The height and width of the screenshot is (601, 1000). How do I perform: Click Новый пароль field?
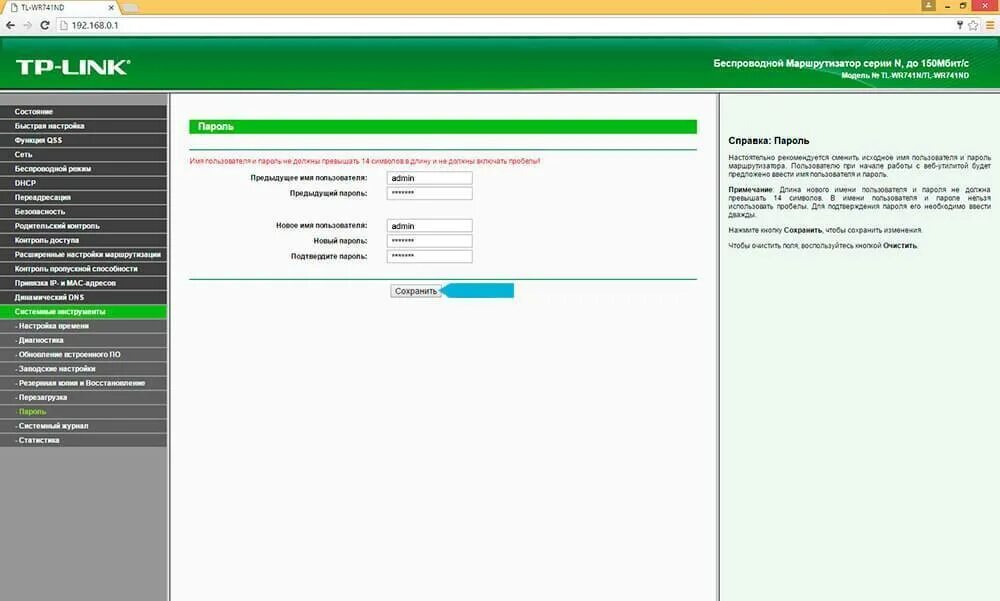coord(429,241)
